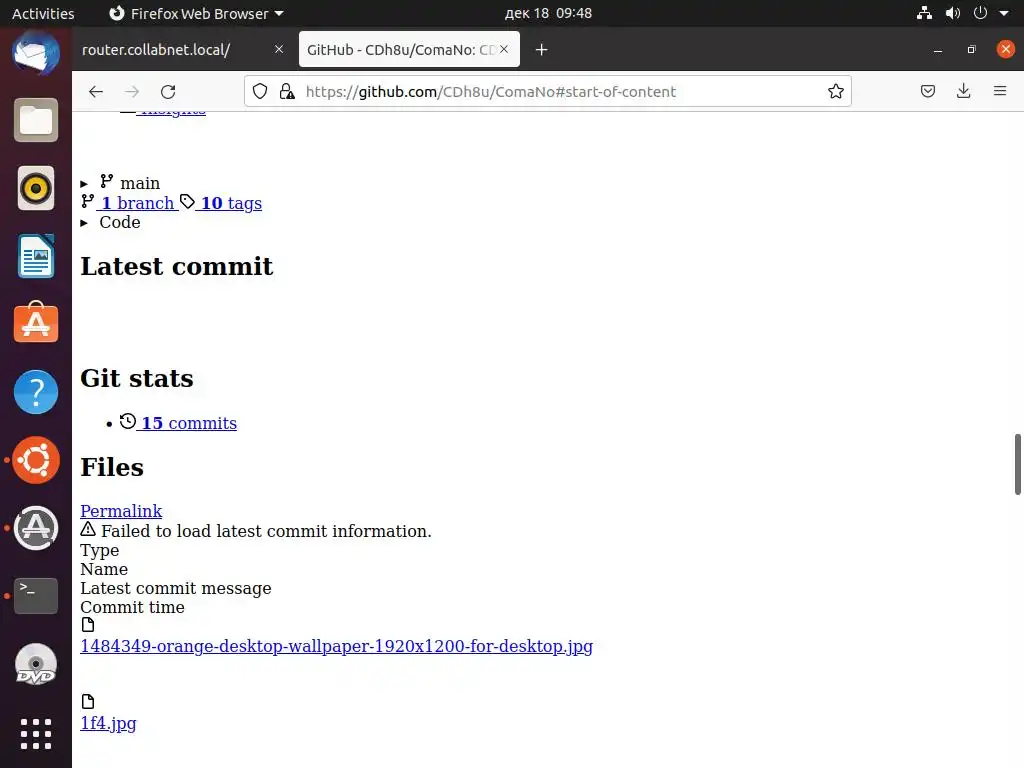This screenshot has width=1024, height=768.
Task: Go forward one page in Firefox
Action: (x=132, y=91)
